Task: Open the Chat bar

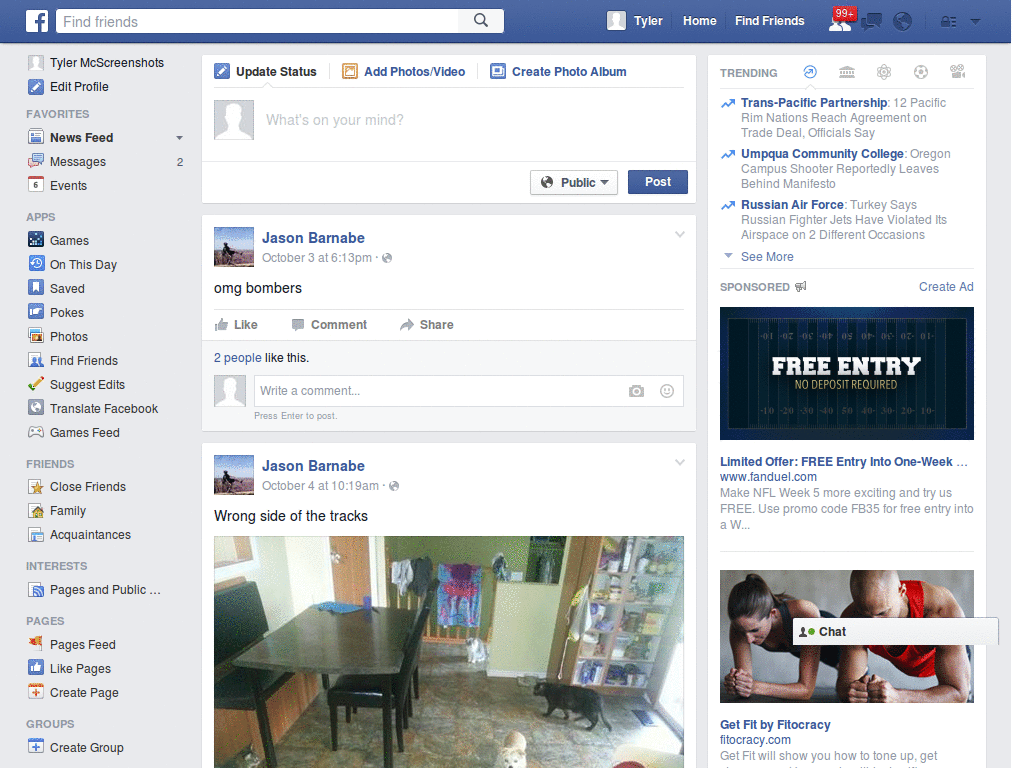Action: pos(895,632)
